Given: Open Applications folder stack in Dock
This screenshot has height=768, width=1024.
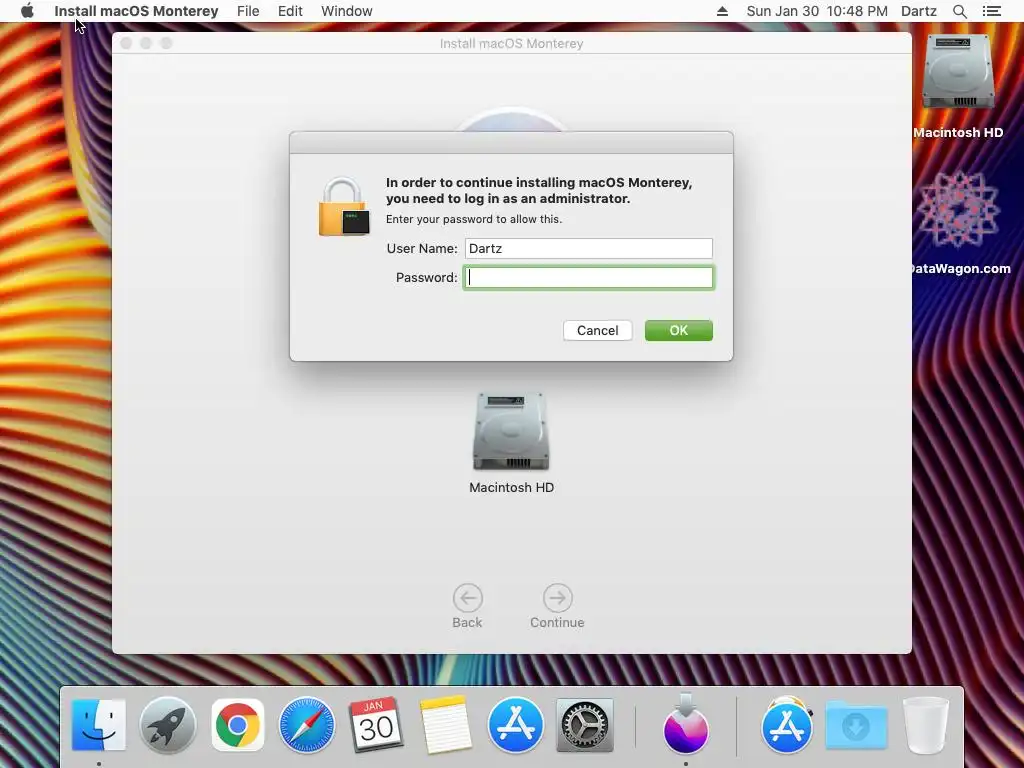Looking at the screenshot, I should coord(786,725).
